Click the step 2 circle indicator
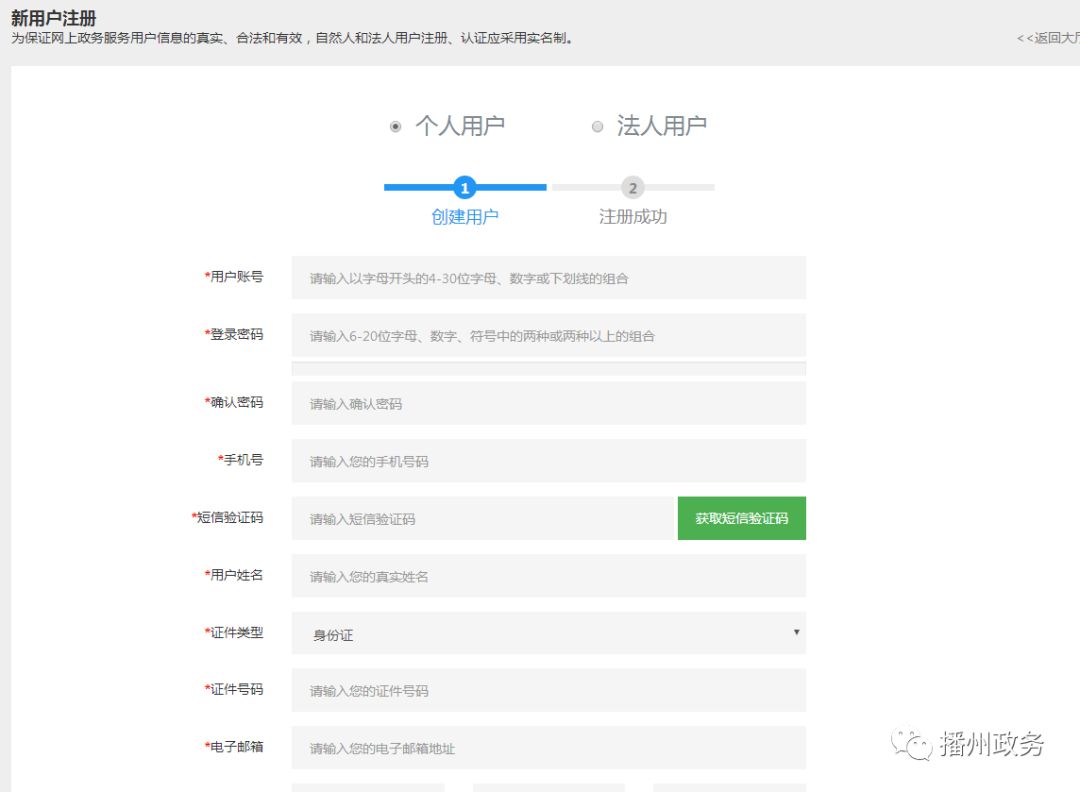Image resolution: width=1080 pixels, height=792 pixels. 632,188
